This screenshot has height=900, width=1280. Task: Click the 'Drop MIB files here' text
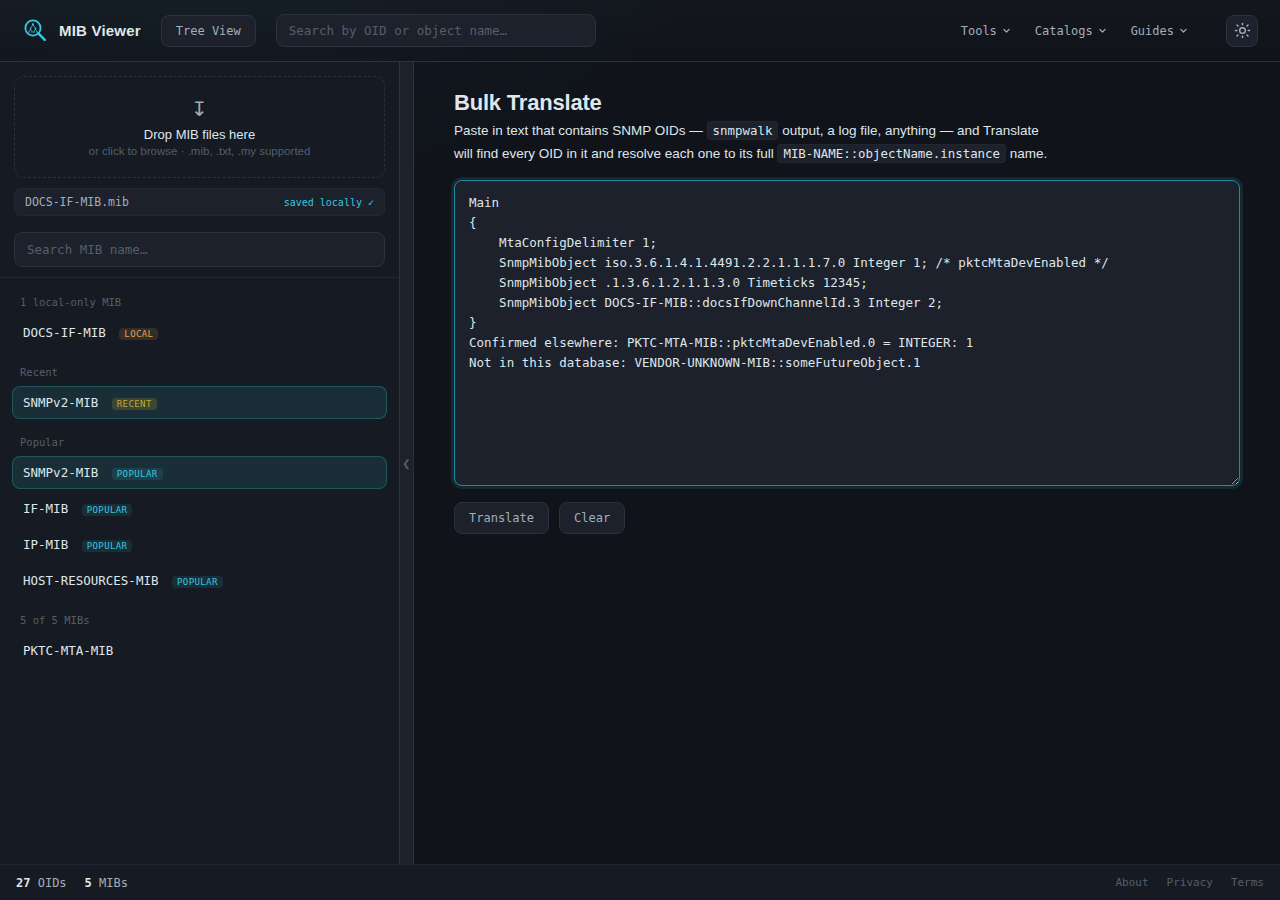point(199,135)
